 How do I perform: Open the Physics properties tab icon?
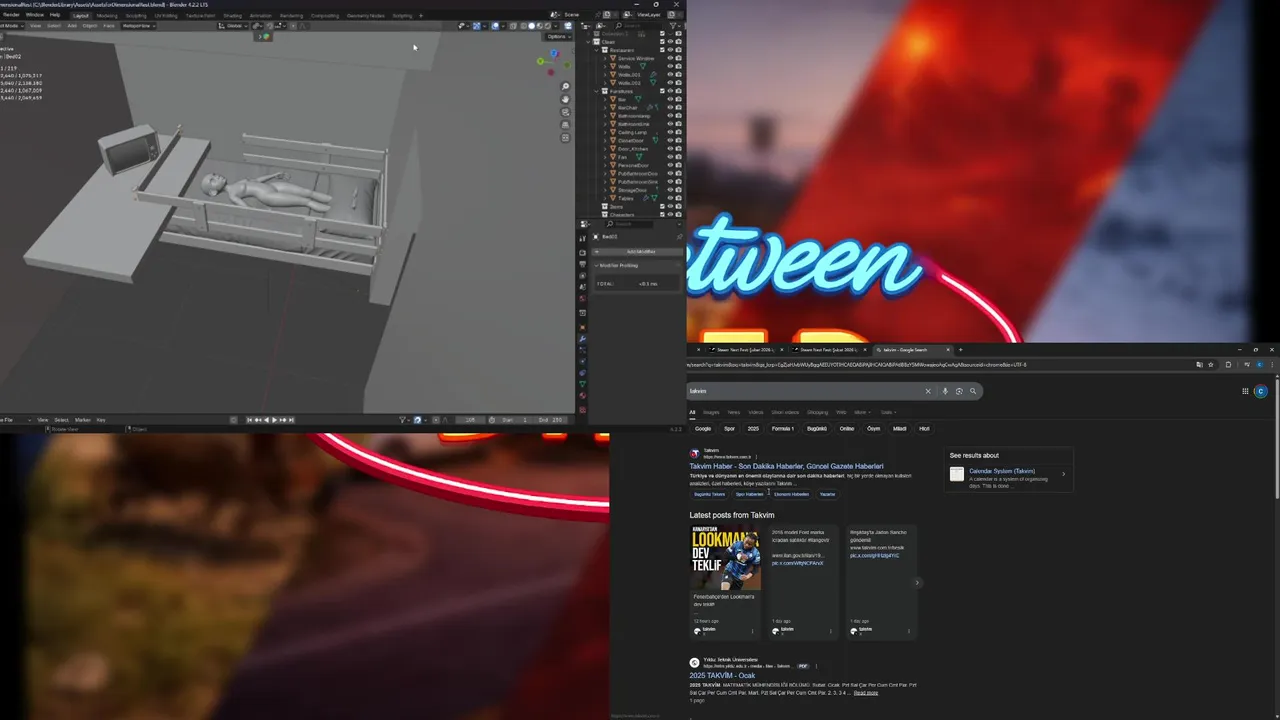pyautogui.click(x=582, y=361)
